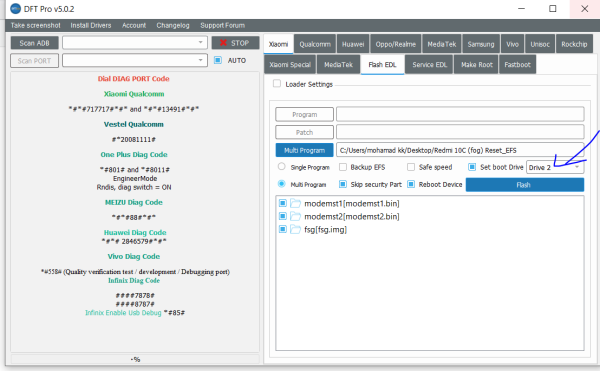Toggle the Reboot Device checkbox
The width and height of the screenshot is (600, 371).
coord(411,184)
